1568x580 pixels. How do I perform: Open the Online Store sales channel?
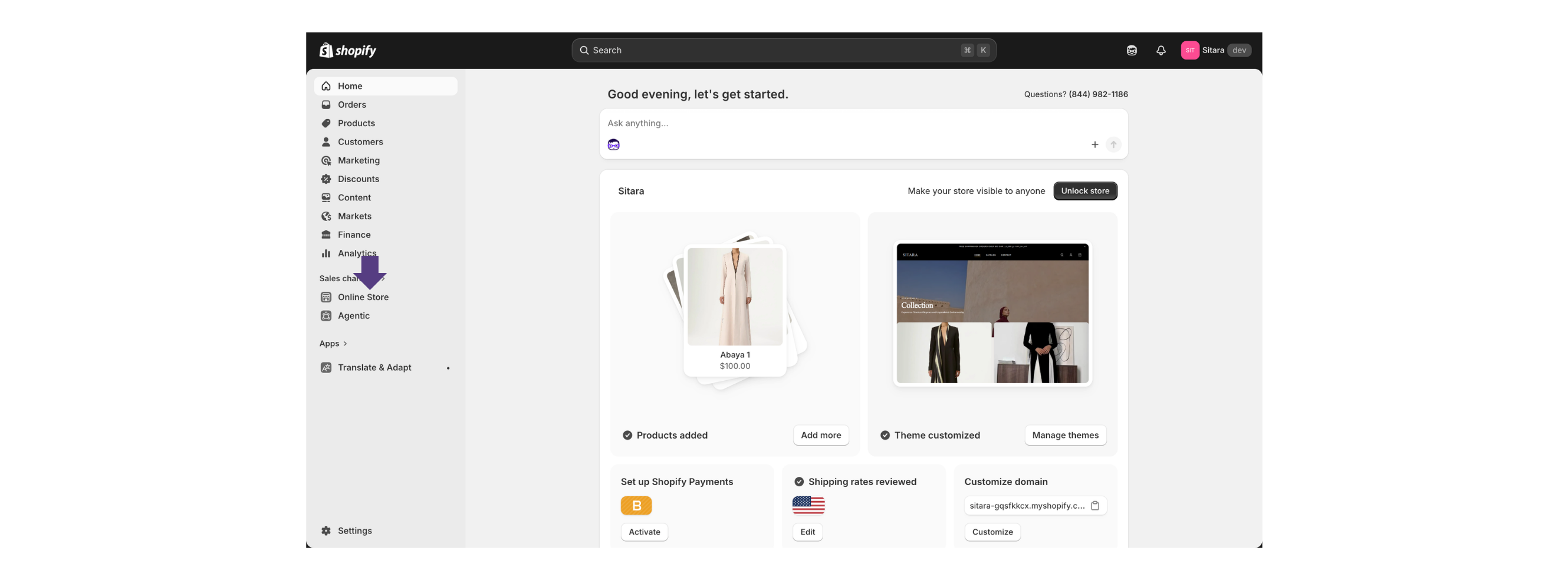pyautogui.click(x=385, y=297)
